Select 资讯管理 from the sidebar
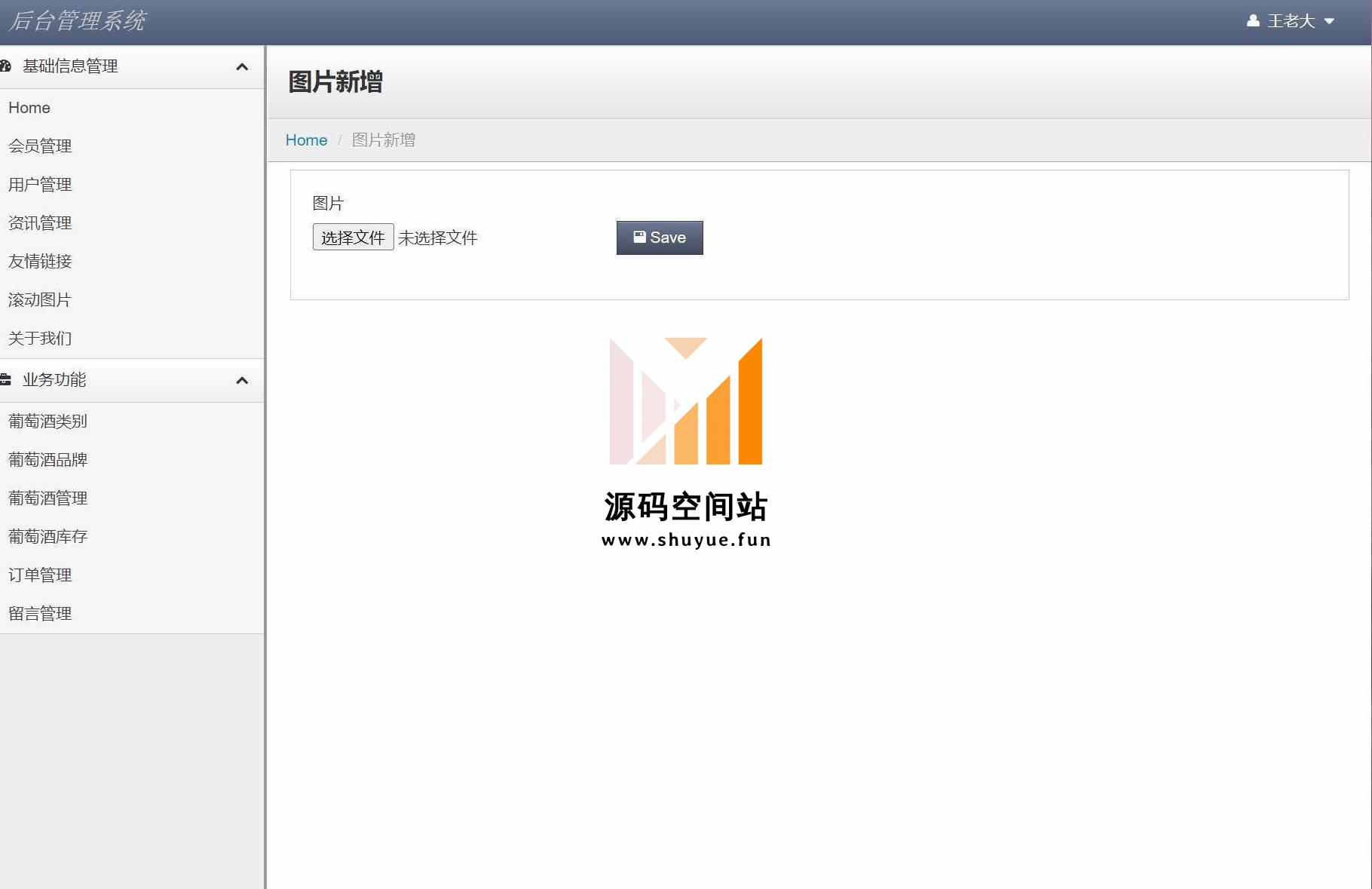 pyautogui.click(x=40, y=223)
